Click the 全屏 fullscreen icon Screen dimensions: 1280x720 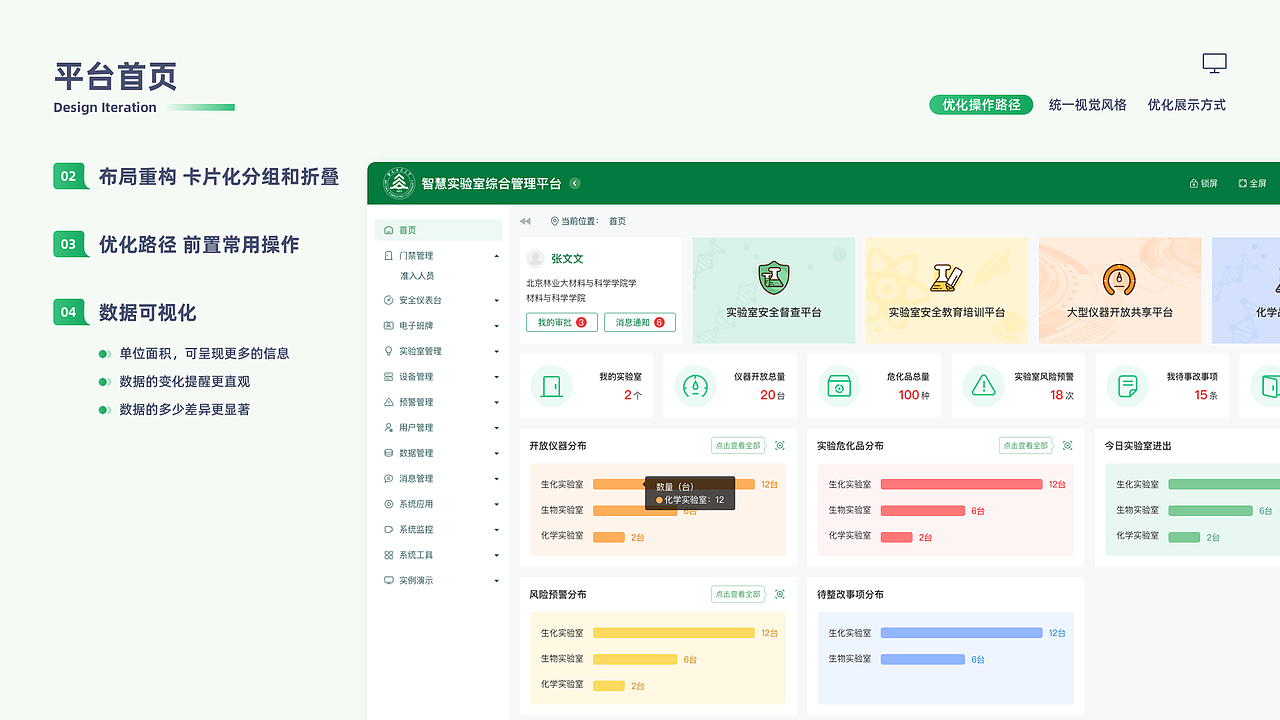click(1243, 184)
